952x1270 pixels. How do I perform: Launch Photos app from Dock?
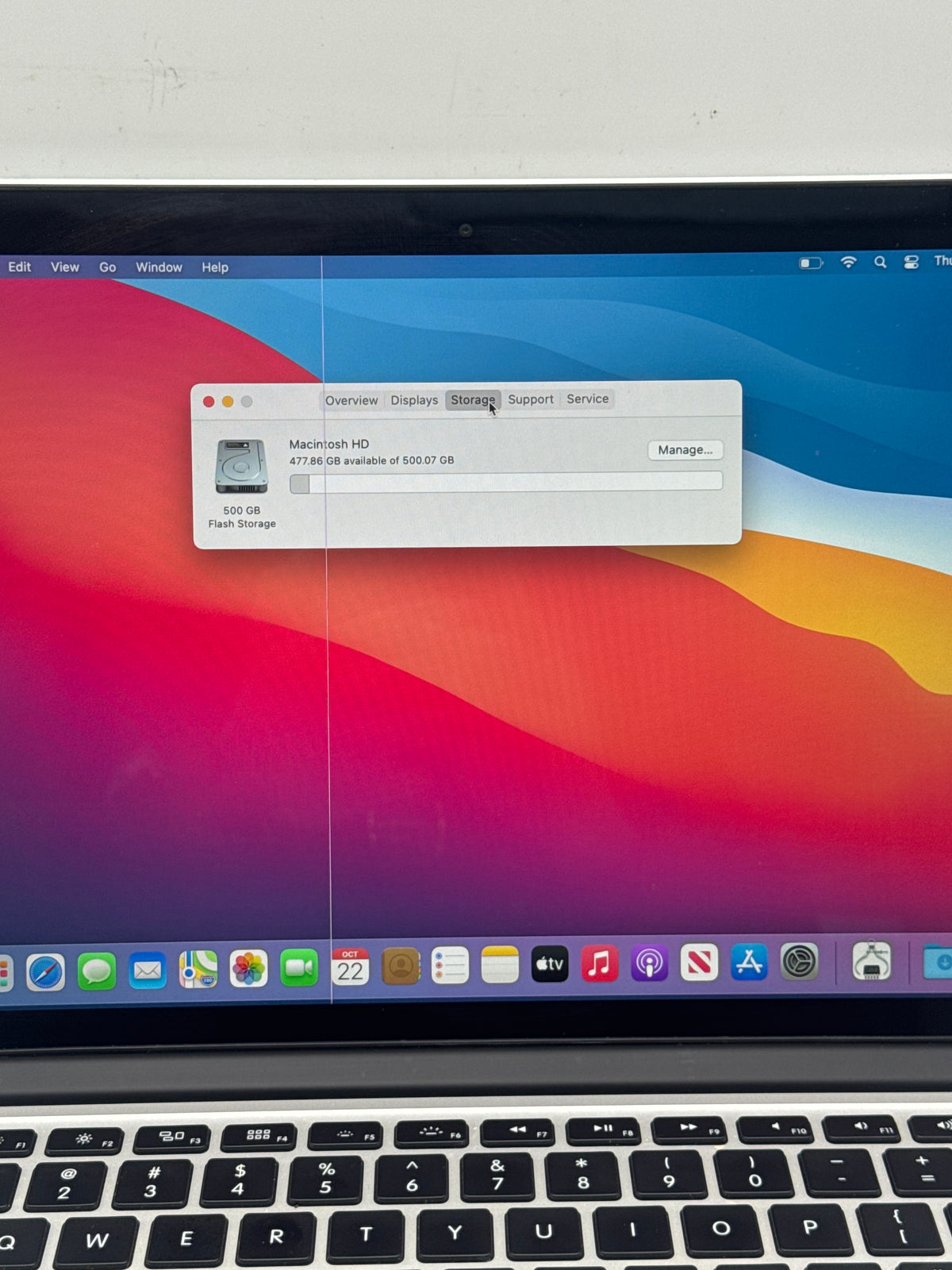pos(248,969)
